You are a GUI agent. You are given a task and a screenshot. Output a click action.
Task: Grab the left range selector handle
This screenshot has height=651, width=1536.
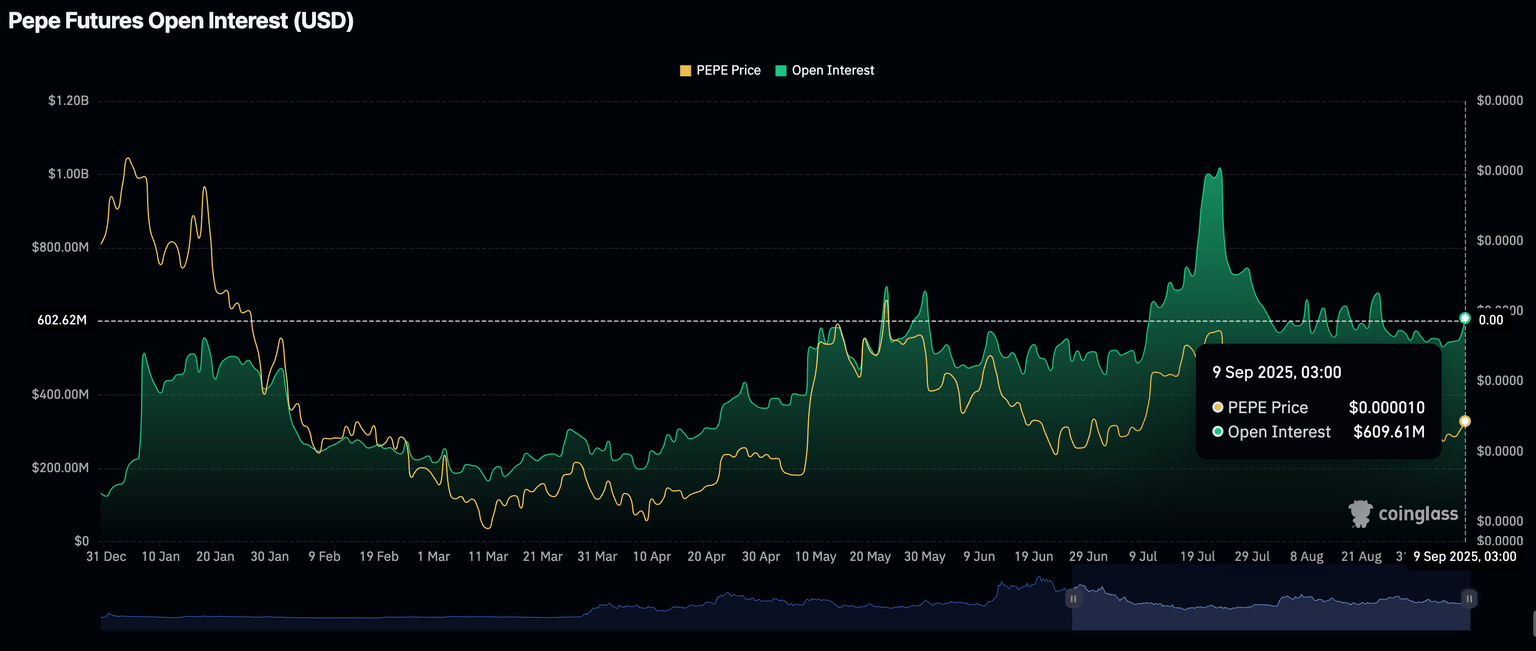1072,599
